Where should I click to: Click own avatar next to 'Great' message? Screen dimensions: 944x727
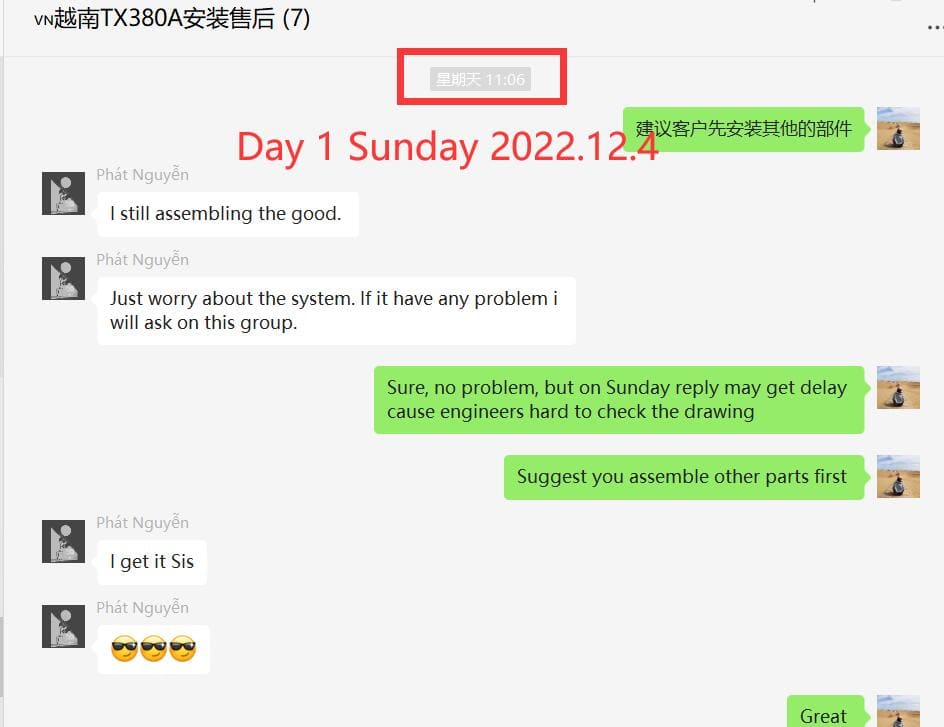click(898, 711)
